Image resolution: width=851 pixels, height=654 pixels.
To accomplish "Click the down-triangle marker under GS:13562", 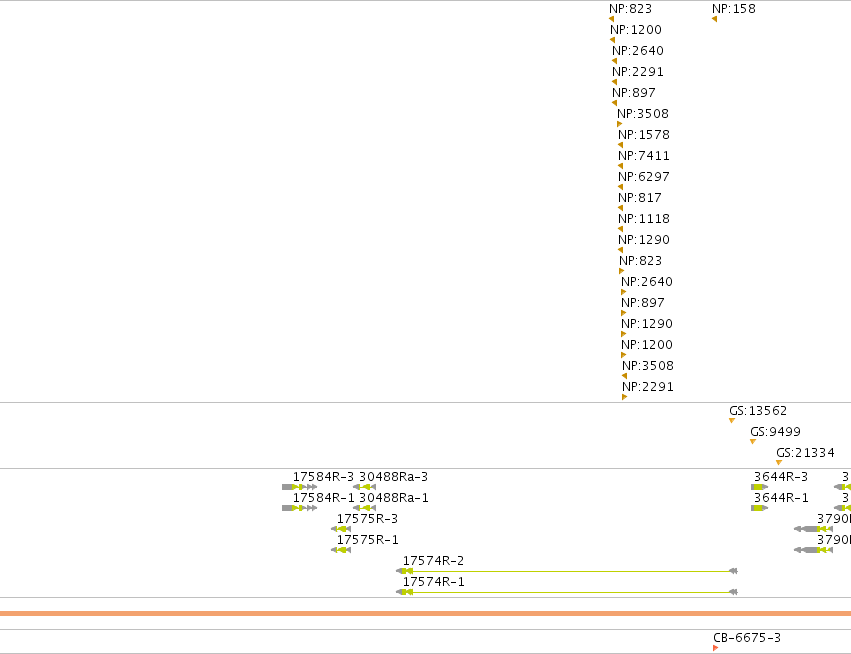I will click(732, 421).
